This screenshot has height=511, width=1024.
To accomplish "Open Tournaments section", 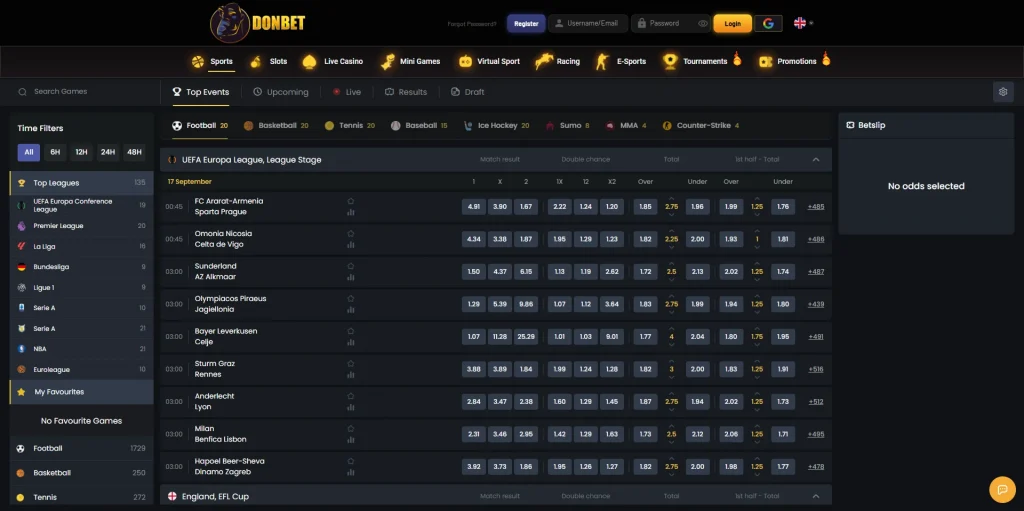I will click(702, 61).
